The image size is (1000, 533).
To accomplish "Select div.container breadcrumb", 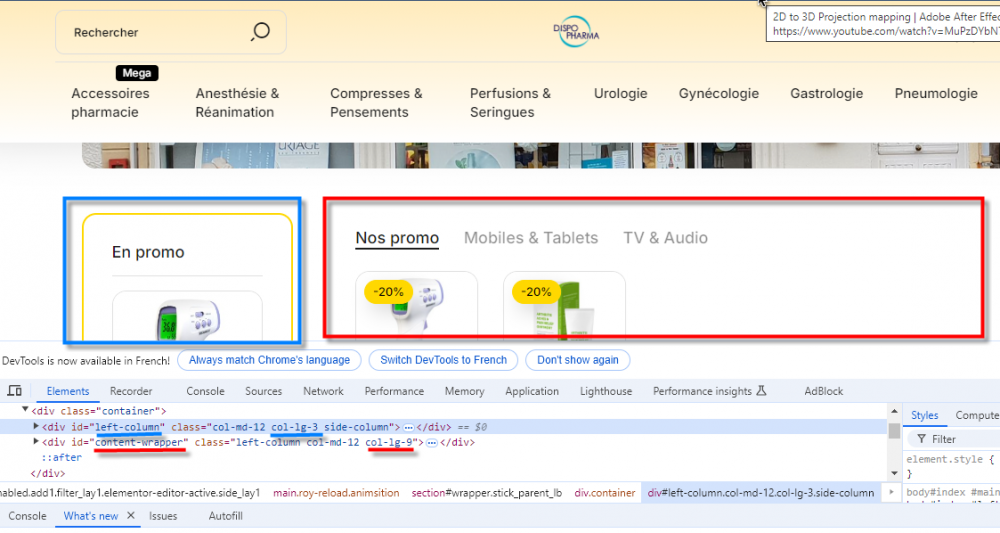I will 605,493.
